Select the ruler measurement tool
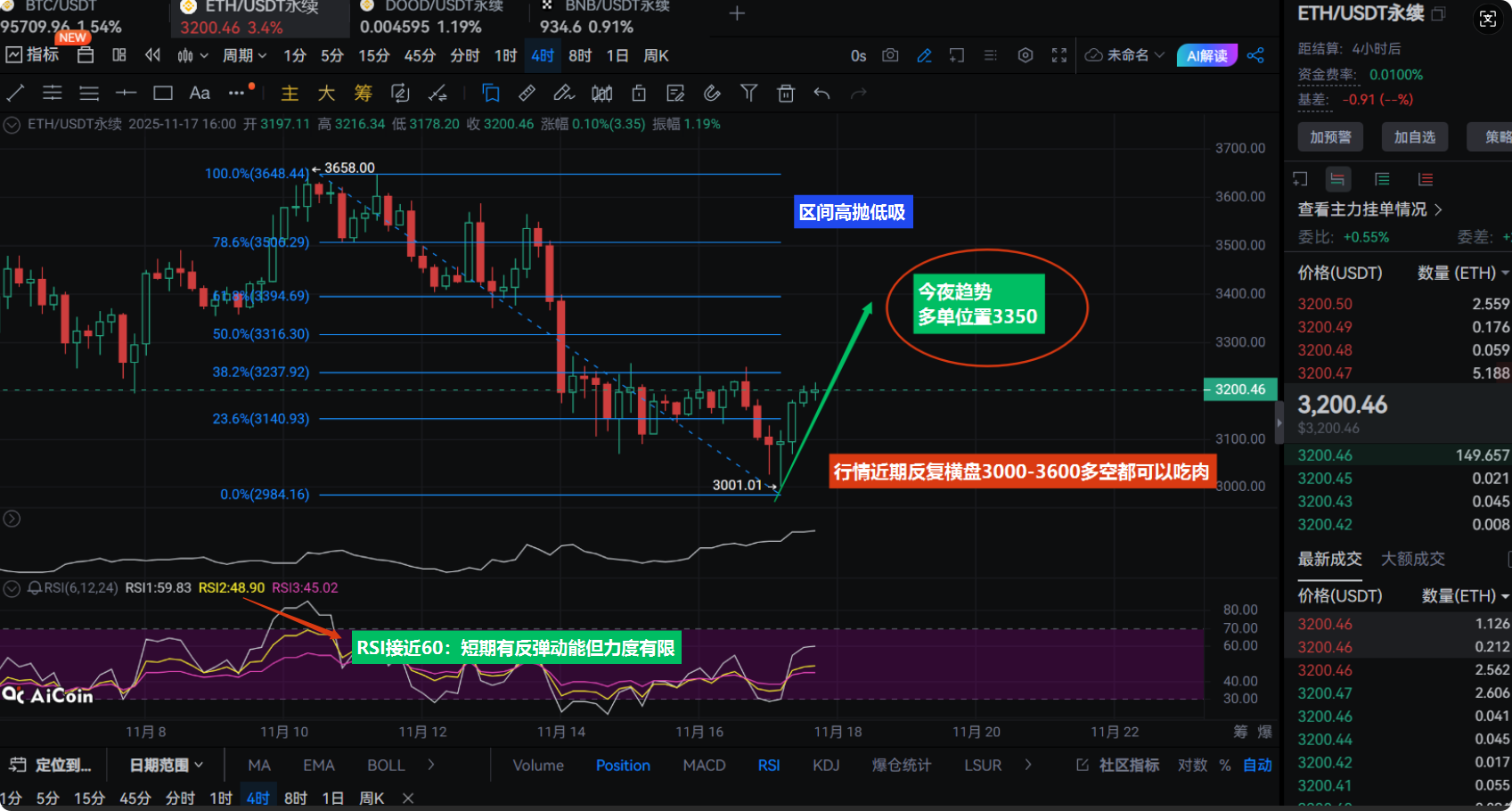 [527, 93]
